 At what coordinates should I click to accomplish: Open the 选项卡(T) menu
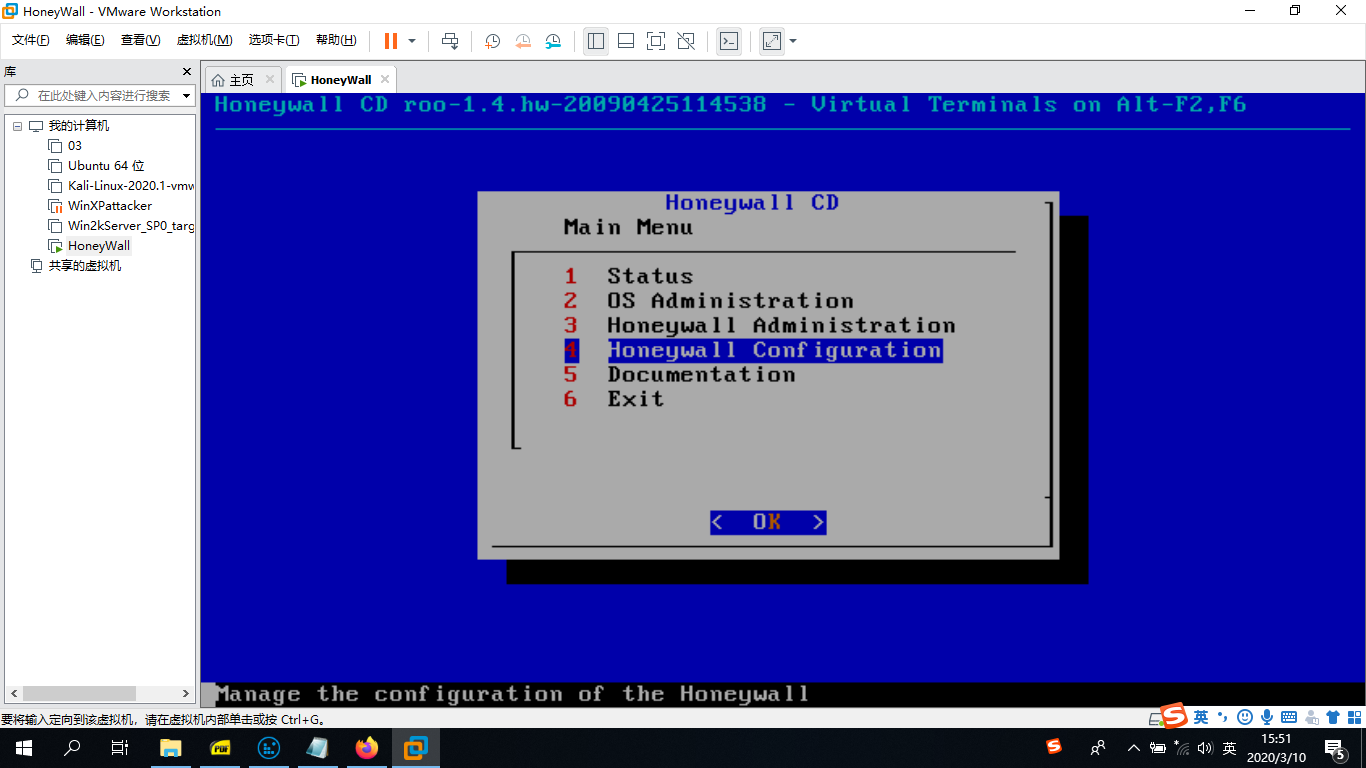coord(274,40)
